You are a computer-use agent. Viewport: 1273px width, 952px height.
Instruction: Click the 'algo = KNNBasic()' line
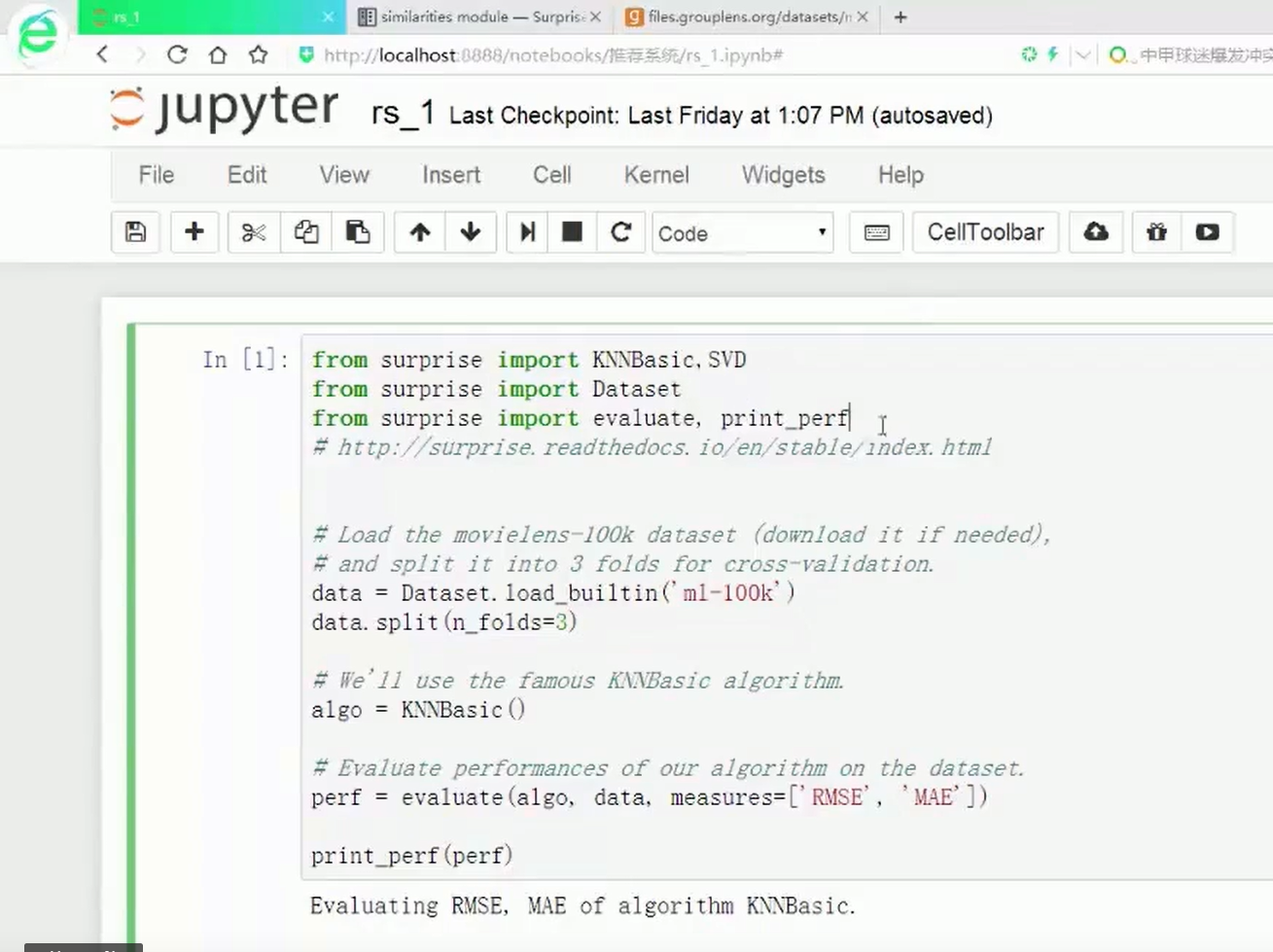418,710
